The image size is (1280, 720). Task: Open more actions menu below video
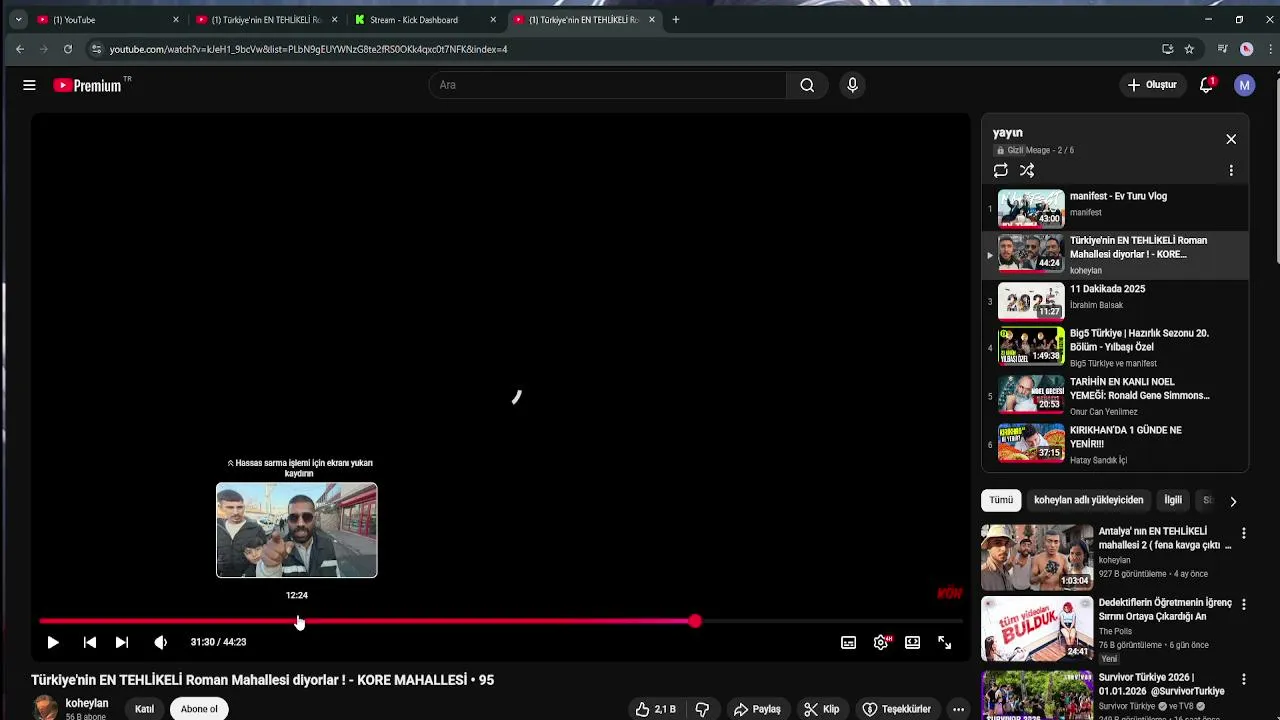click(958, 709)
